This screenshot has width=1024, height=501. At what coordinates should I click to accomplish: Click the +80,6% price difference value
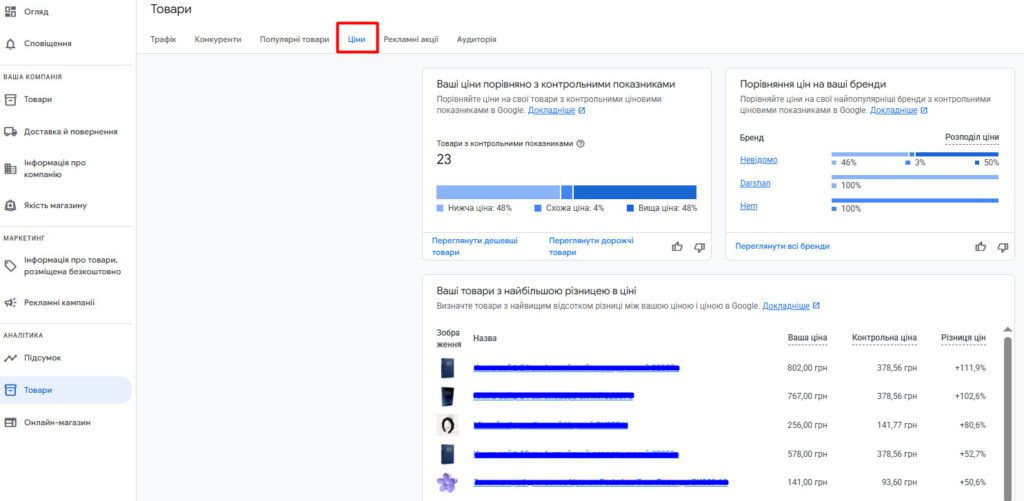click(972, 425)
